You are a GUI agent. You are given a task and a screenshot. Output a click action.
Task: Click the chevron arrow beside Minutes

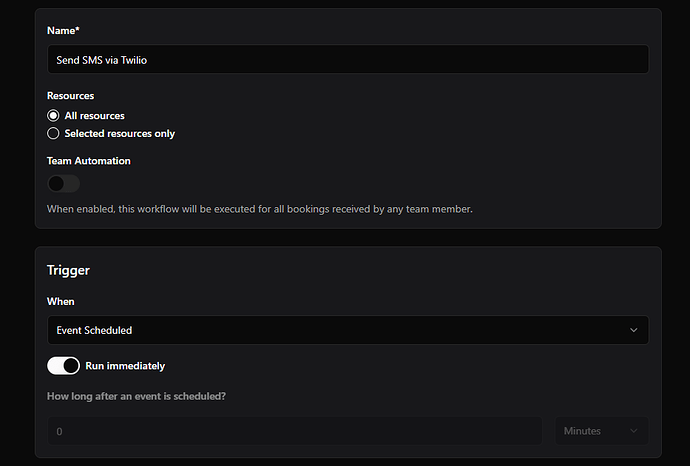click(633, 431)
